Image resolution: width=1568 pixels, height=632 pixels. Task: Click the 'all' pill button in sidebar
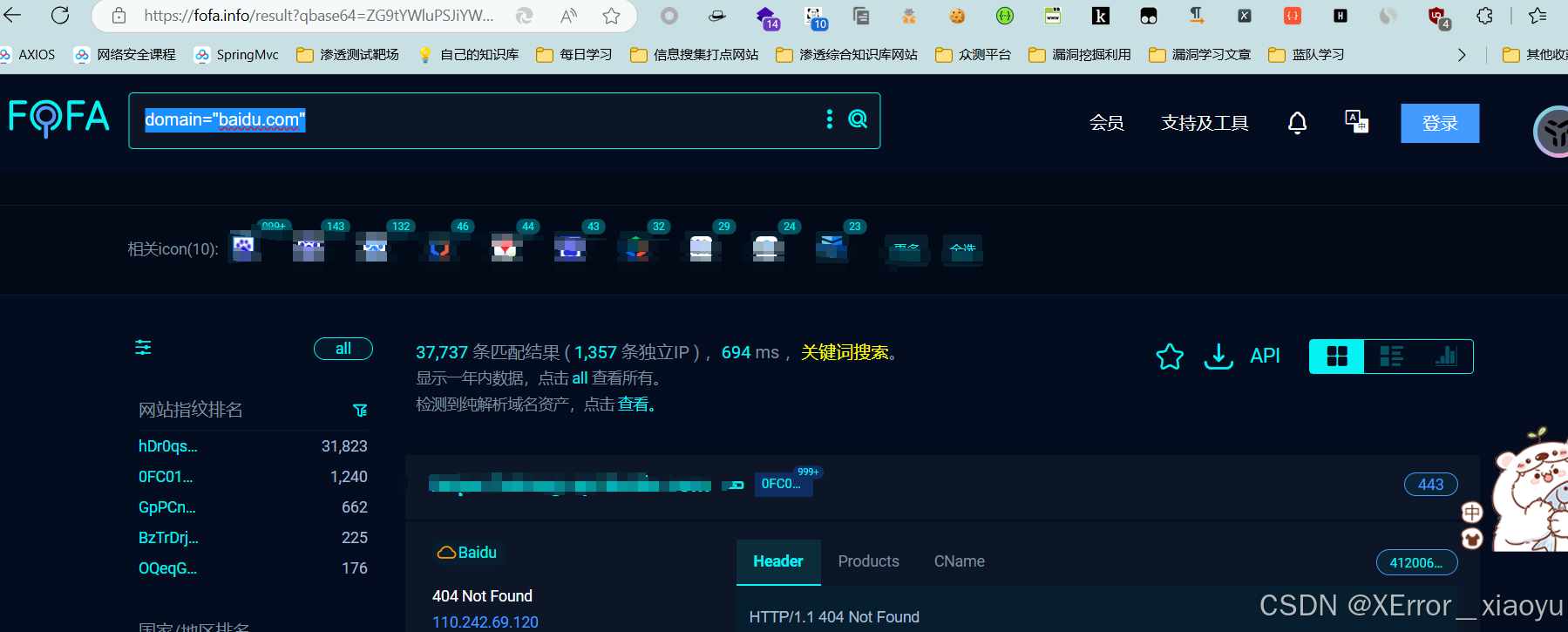tap(343, 349)
